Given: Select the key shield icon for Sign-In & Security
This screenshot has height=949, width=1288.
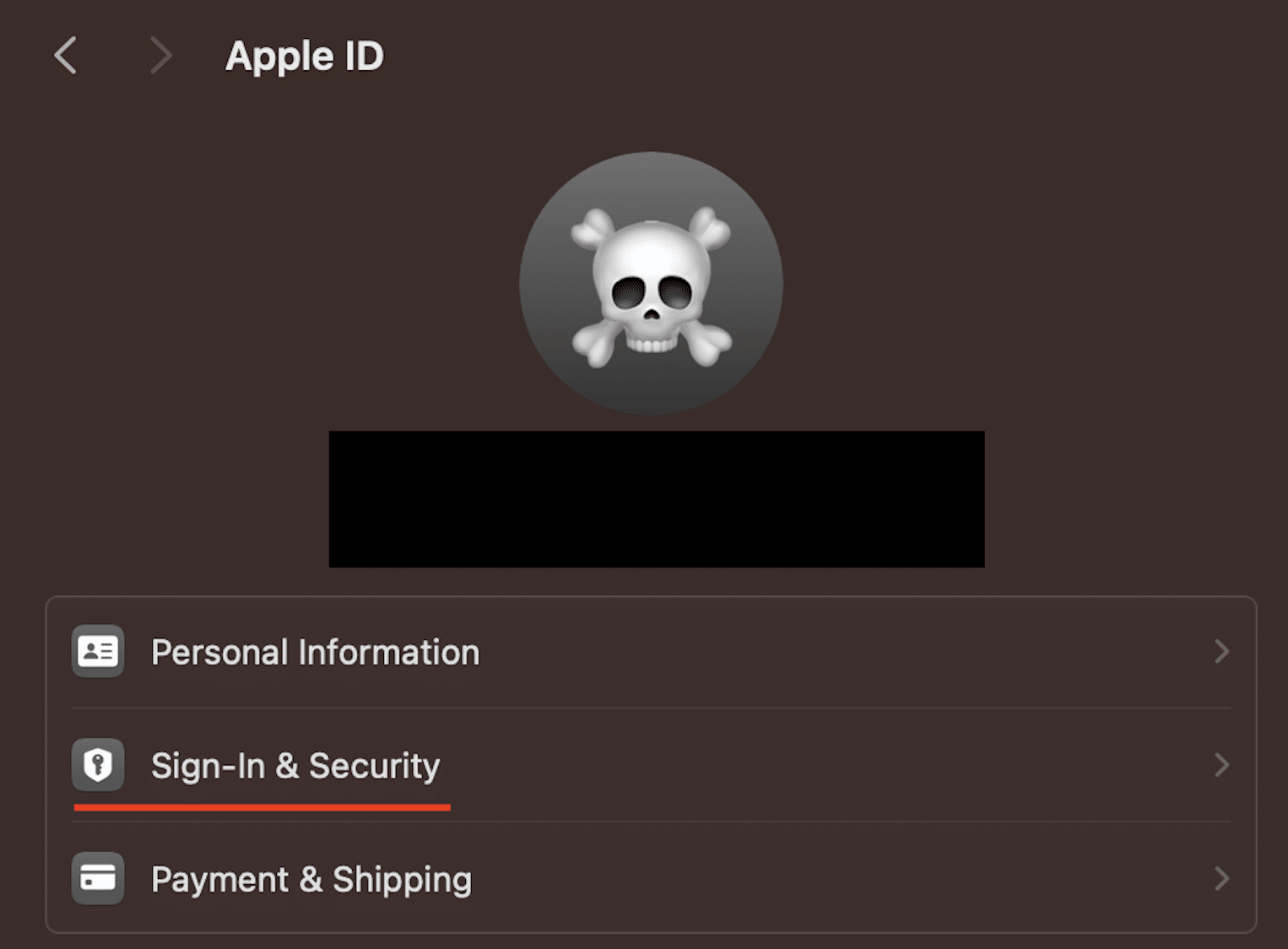Looking at the screenshot, I should click(97, 765).
